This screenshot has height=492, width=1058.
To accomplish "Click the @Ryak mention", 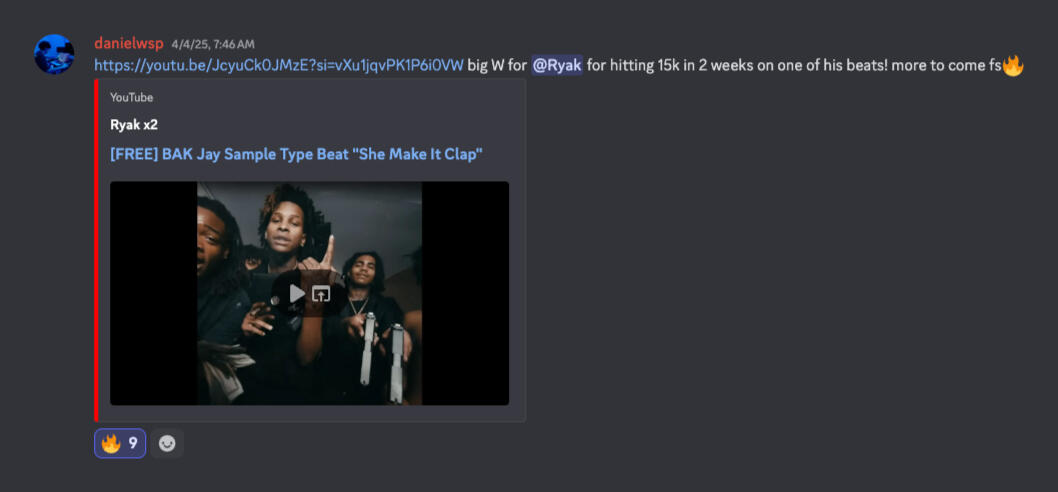I will 557,65.
